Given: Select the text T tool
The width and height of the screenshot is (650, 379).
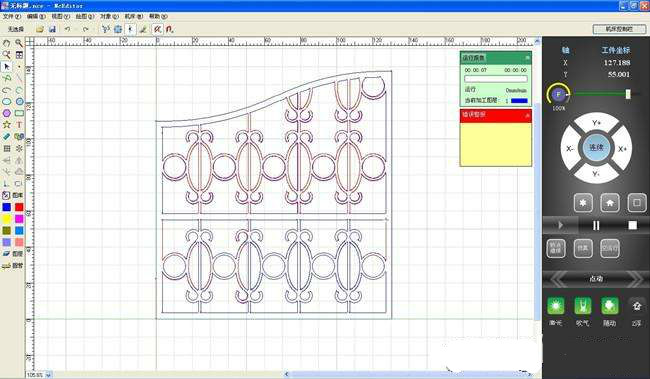Looking at the screenshot, I should tap(19, 124).
